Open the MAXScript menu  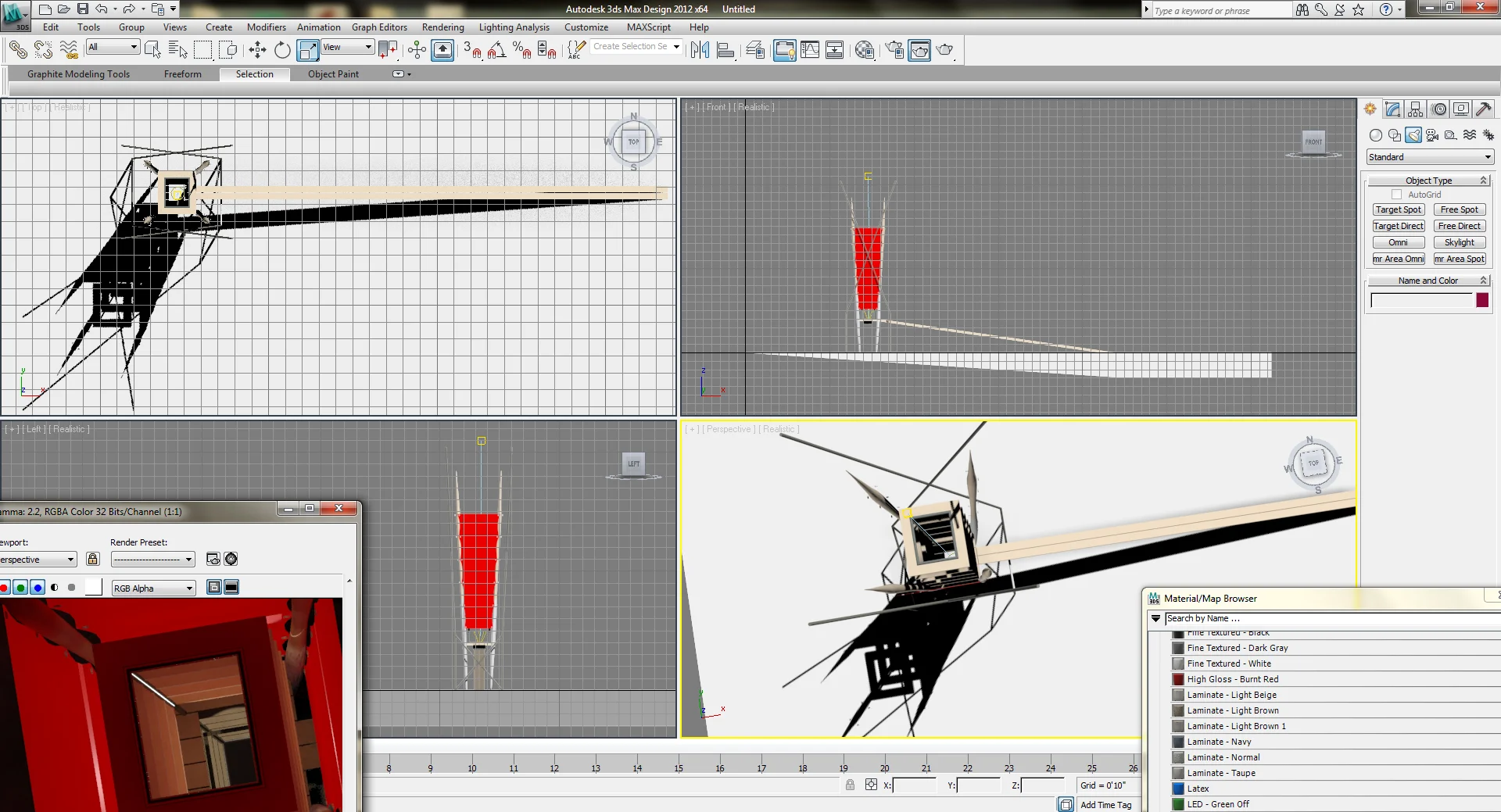[x=649, y=27]
